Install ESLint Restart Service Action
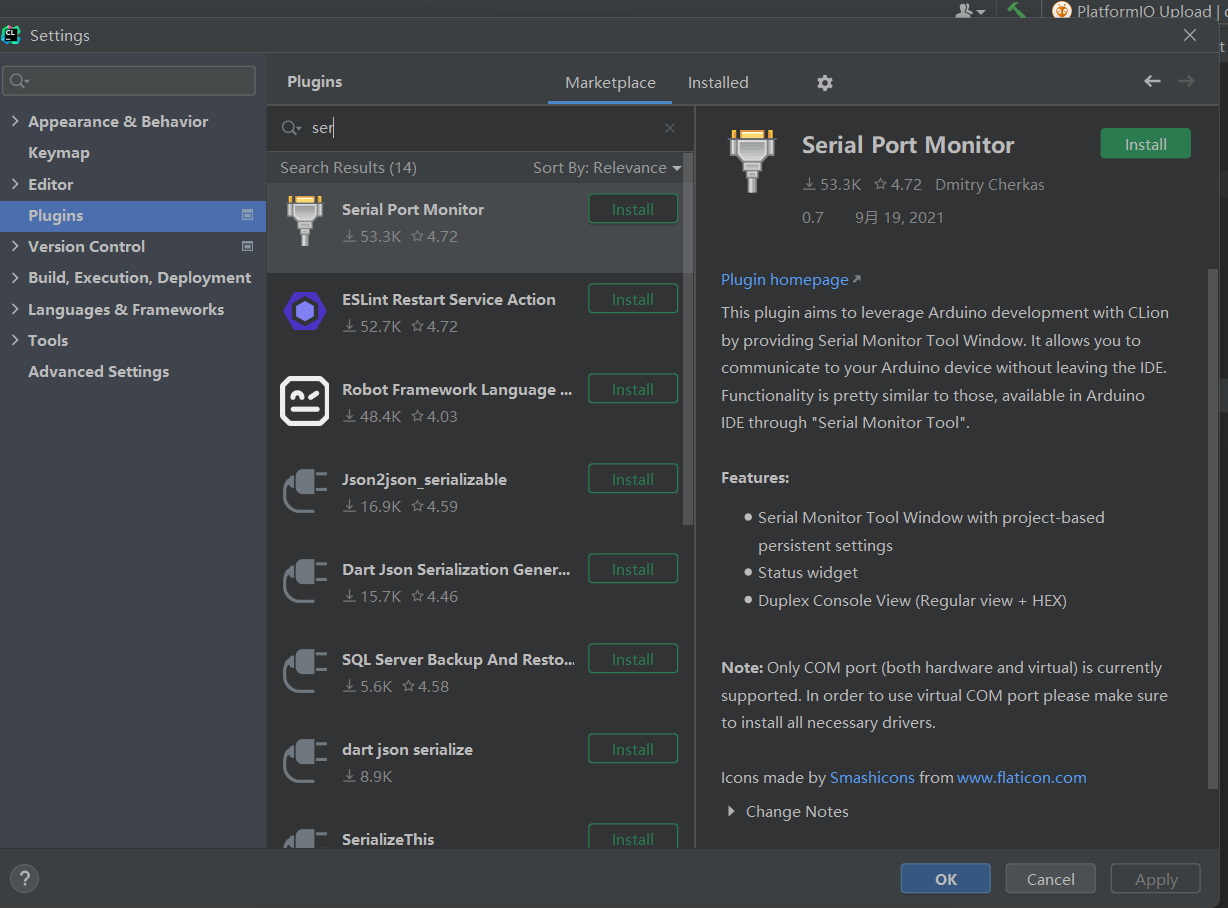The height and width of the screenshot is (908, 1228). click(x=633, y=299)
